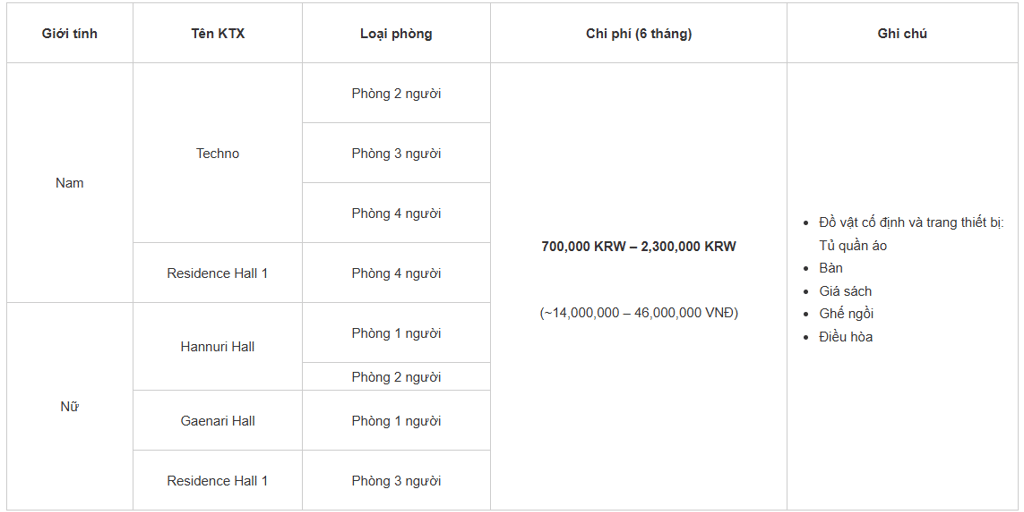This screenshot has width=1024, height=512.
Task: Click Phòng 2 người under Hannuri Hall
Action: click(x=396, y=377)
